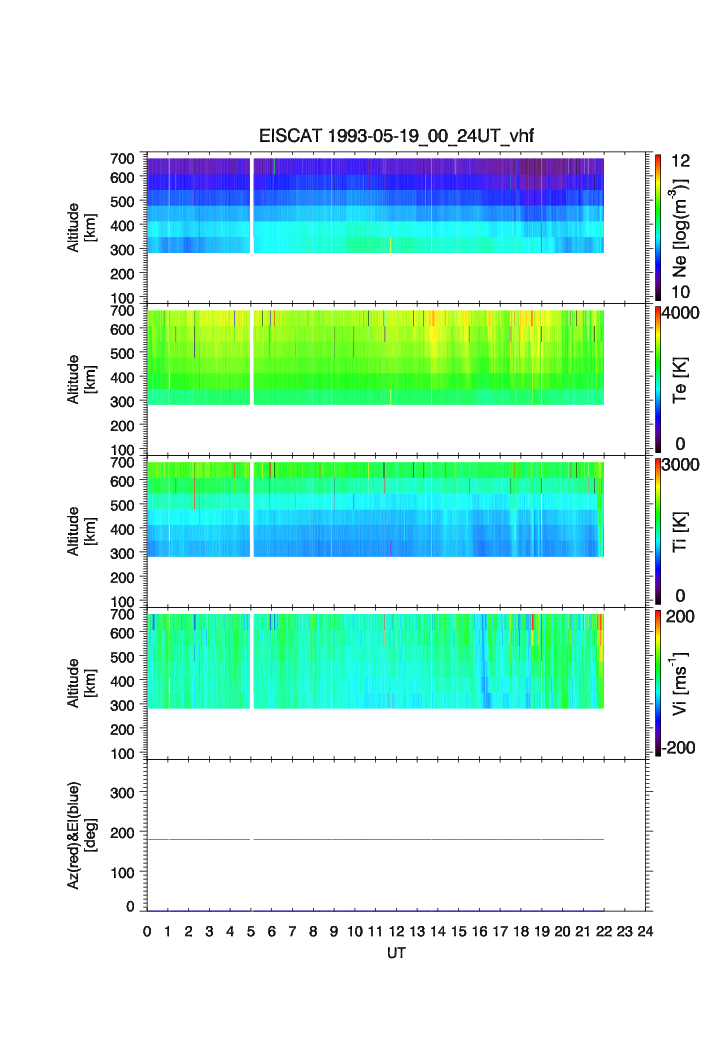Click the white data gap in the Ne panel
This screenshot has height=1063, width=708.
pos(251,205)
